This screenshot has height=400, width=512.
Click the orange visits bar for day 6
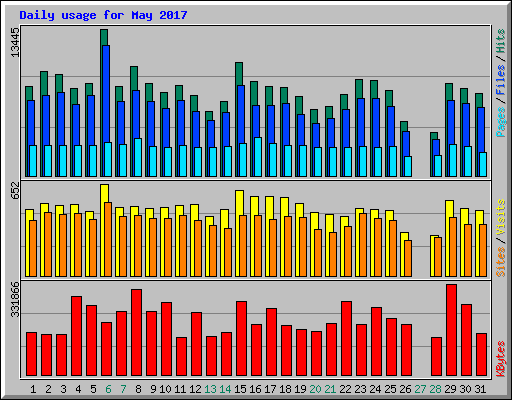coord(108,239)
